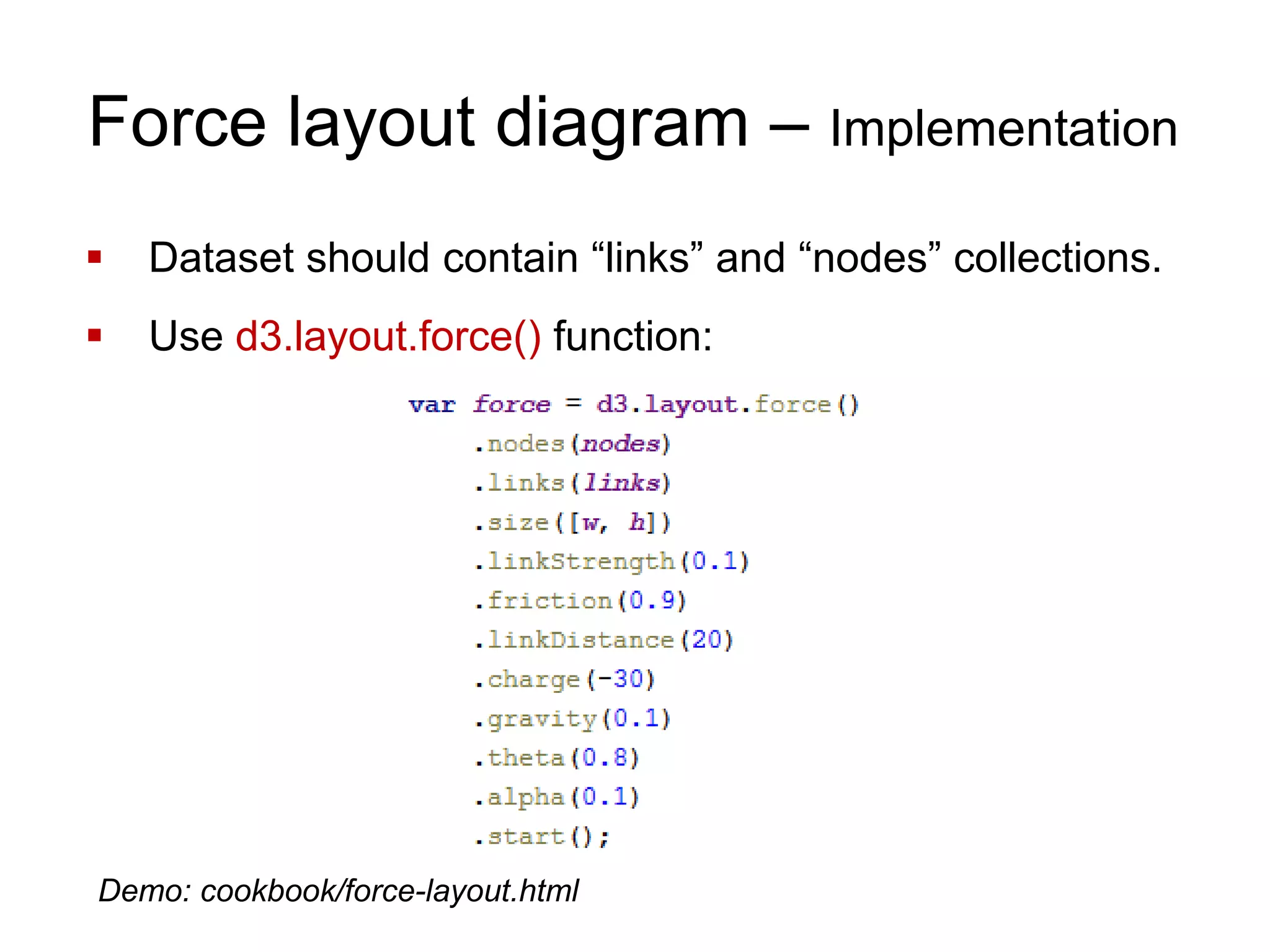Image resolution: width=1270 pixels, height=952 pixels.
Task: Click the red bullet beside 'Use d3.layout.force()'
Action: point(94,335)
